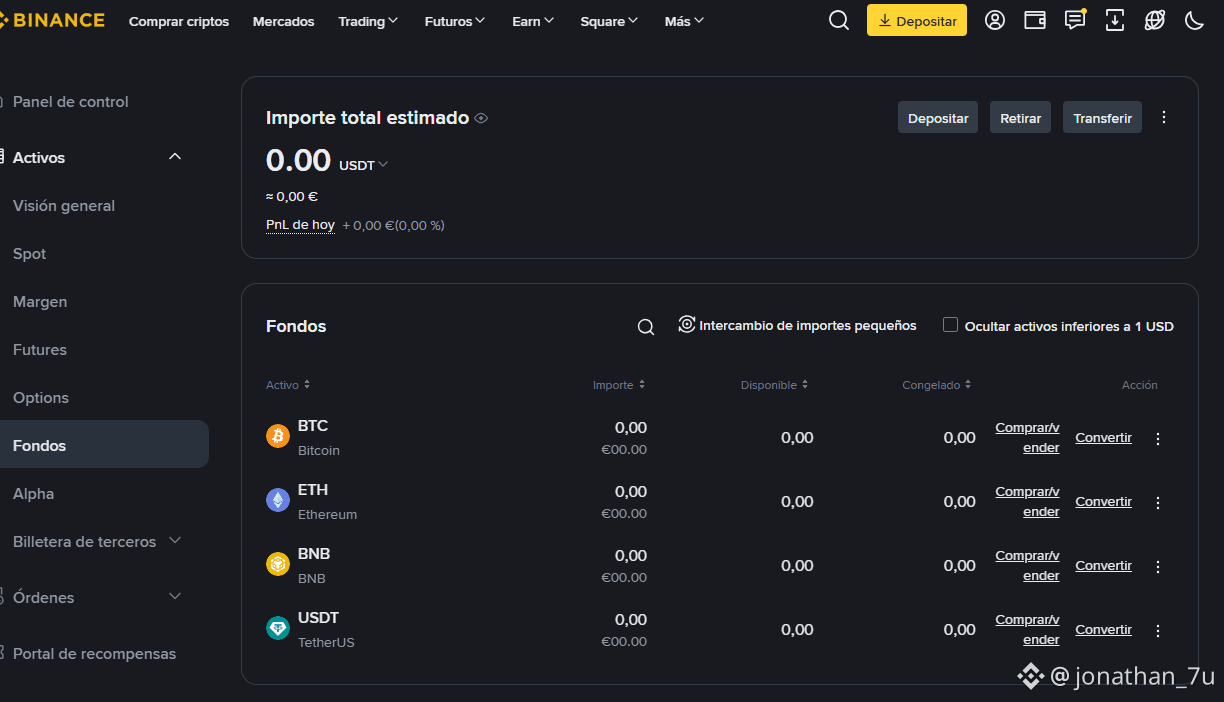This screenshot has width=1224, height=702.
Task: Expand the Trading dropdown menu
Action: click(x=368, y=21)
